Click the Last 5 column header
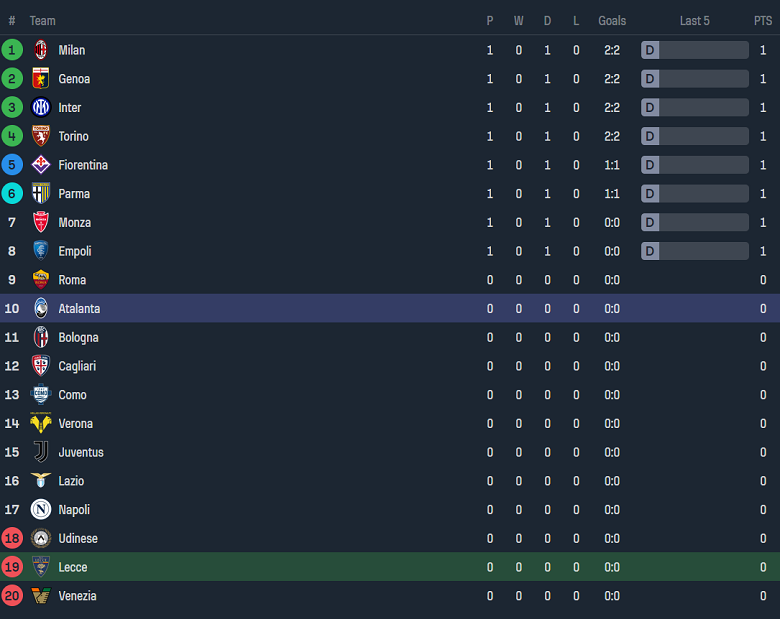This screenshot has width=780, height=619. point(694,21)
